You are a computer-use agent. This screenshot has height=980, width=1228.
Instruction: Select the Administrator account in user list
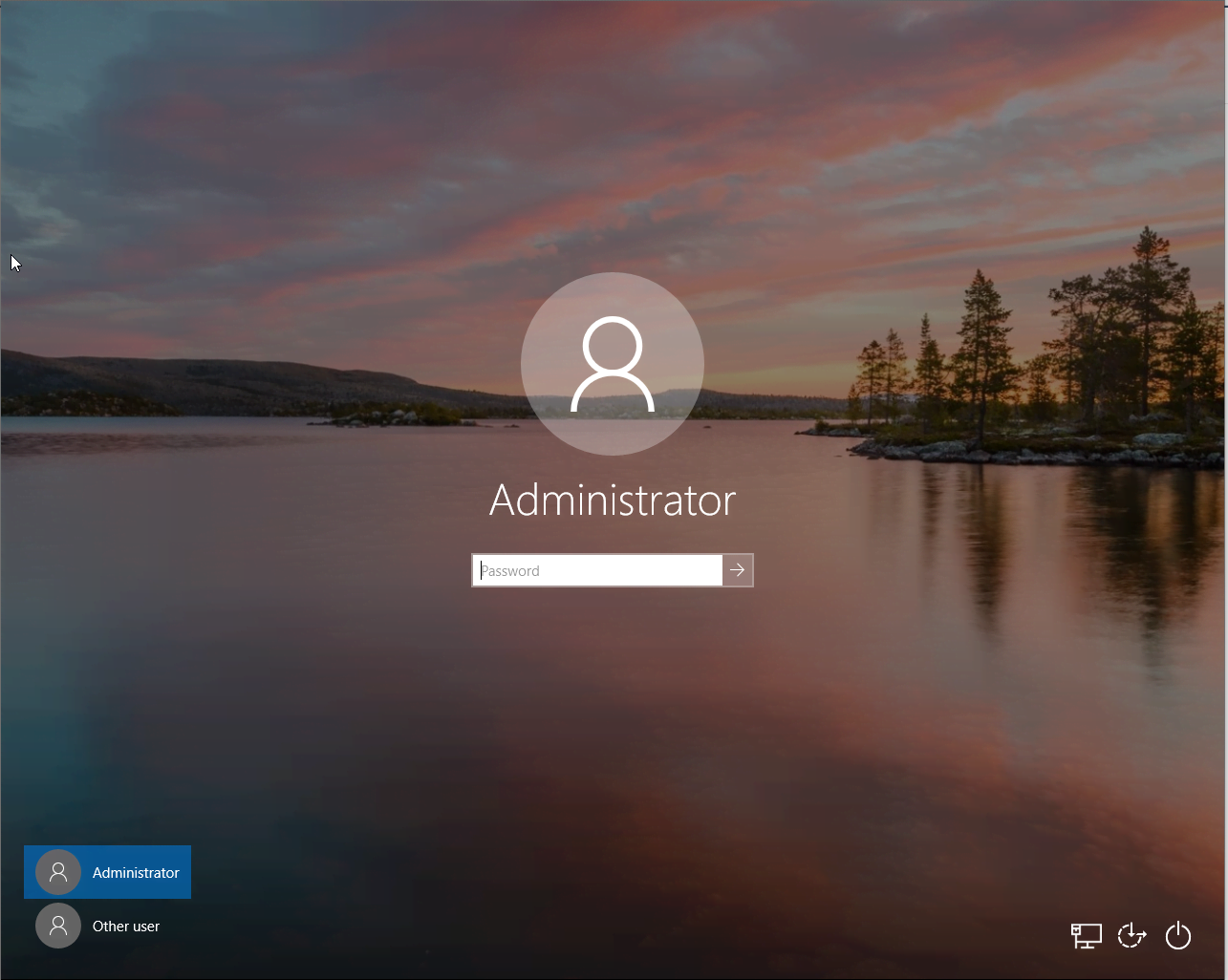tap(107, 872)
